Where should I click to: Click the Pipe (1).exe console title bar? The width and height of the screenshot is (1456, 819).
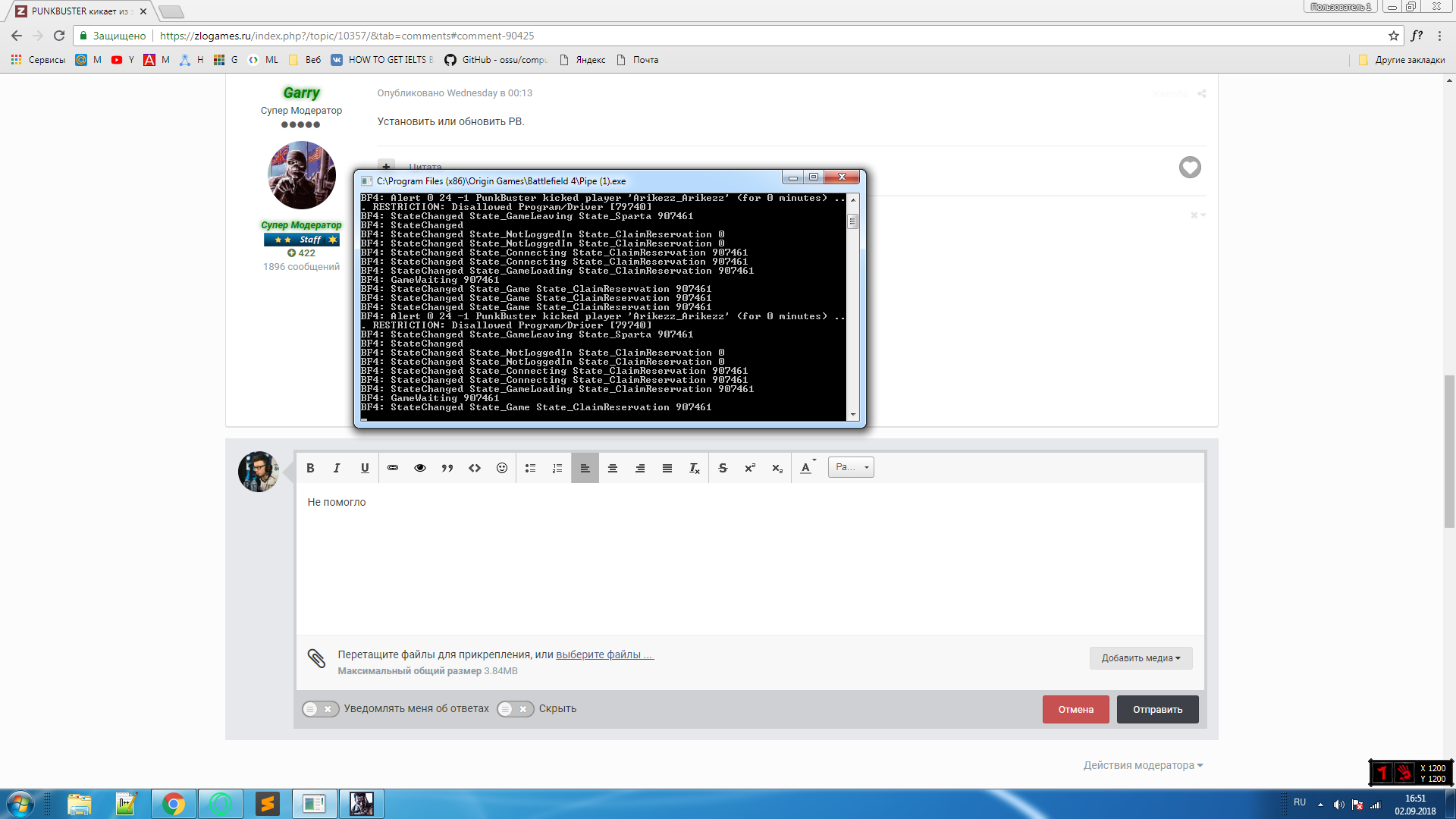click(x=569, y=180)
